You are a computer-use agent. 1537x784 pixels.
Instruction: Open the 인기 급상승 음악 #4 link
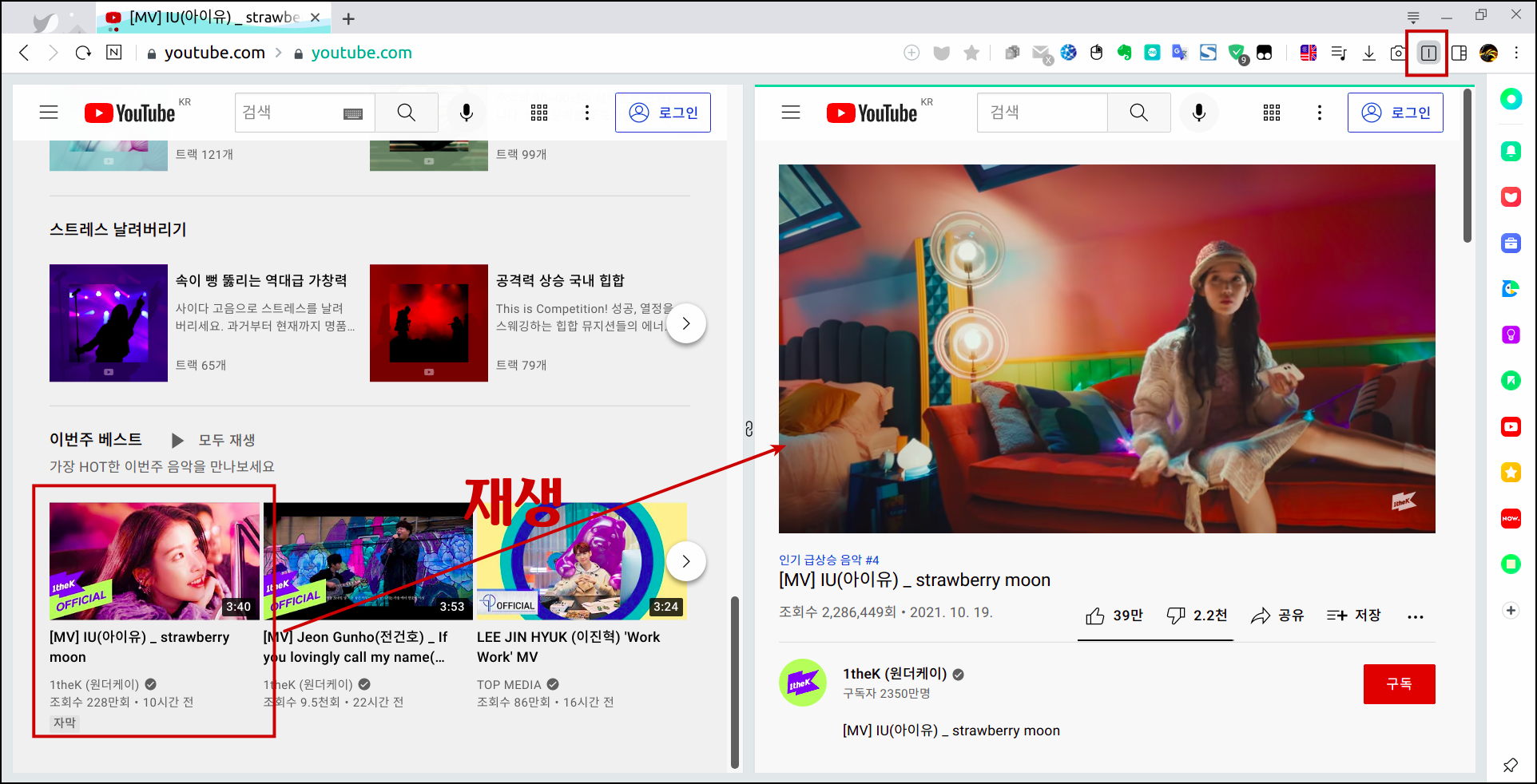(x=828, y=560)
